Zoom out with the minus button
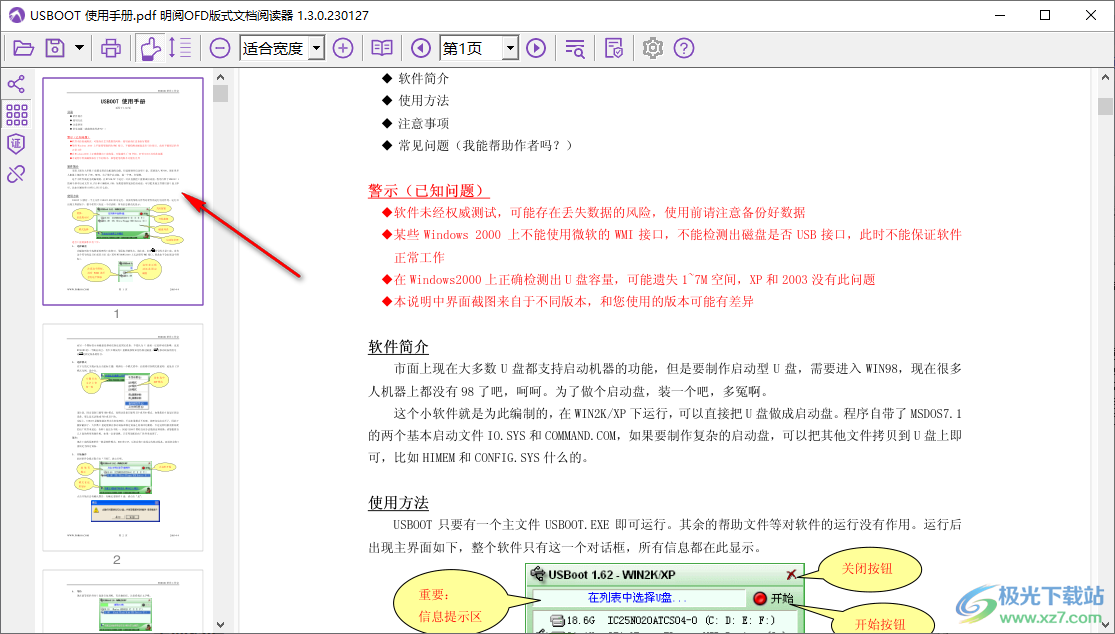 220,48
